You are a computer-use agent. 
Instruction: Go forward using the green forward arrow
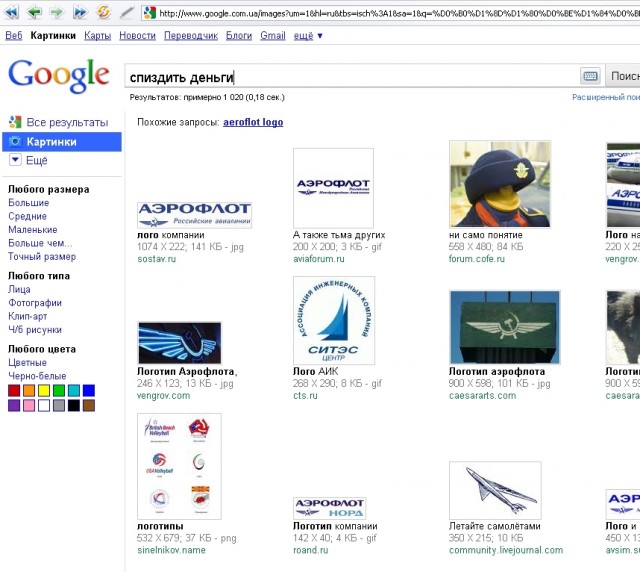[57, 12]
